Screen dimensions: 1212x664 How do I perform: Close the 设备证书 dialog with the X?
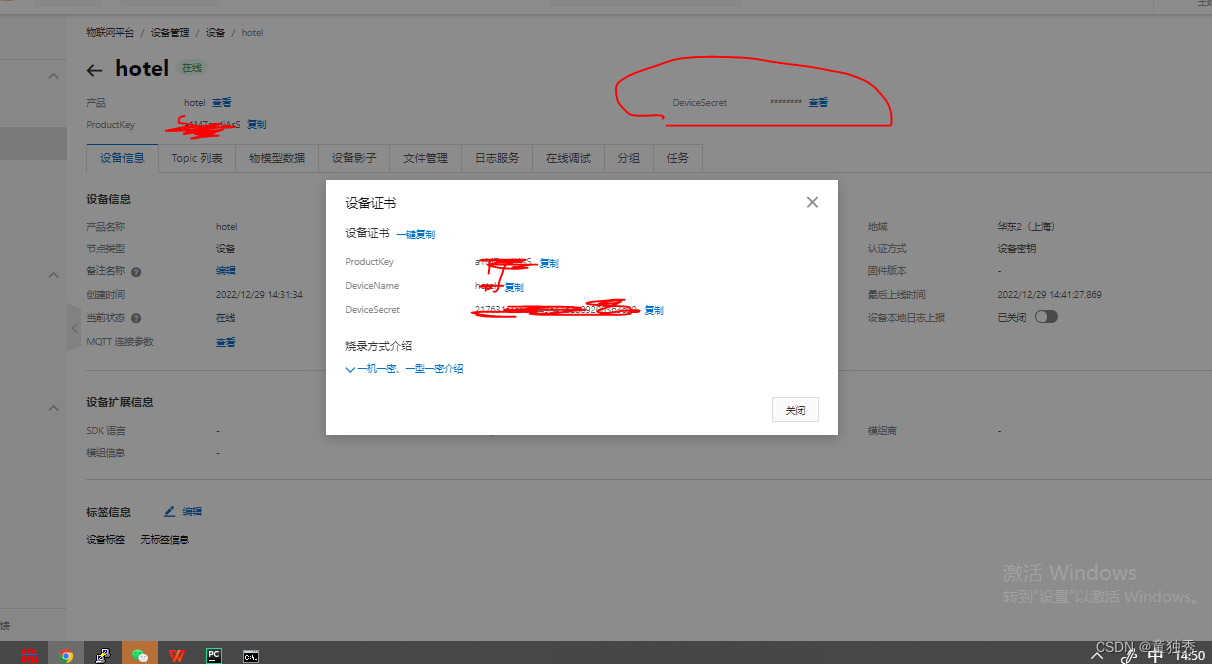coord(812,201)
